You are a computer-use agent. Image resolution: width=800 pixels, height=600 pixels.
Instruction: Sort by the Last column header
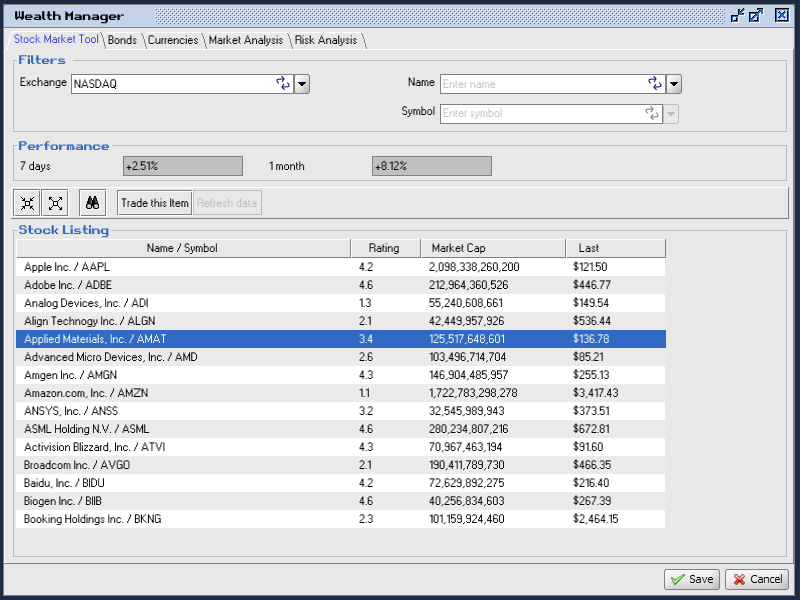[x=616, y=248]
